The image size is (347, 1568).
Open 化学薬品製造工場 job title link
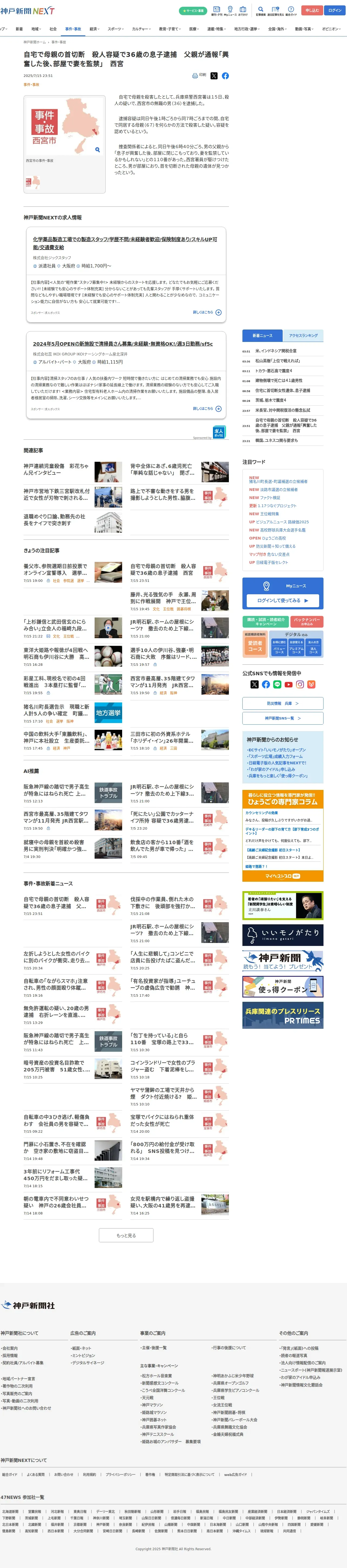(x=125, y=243)
